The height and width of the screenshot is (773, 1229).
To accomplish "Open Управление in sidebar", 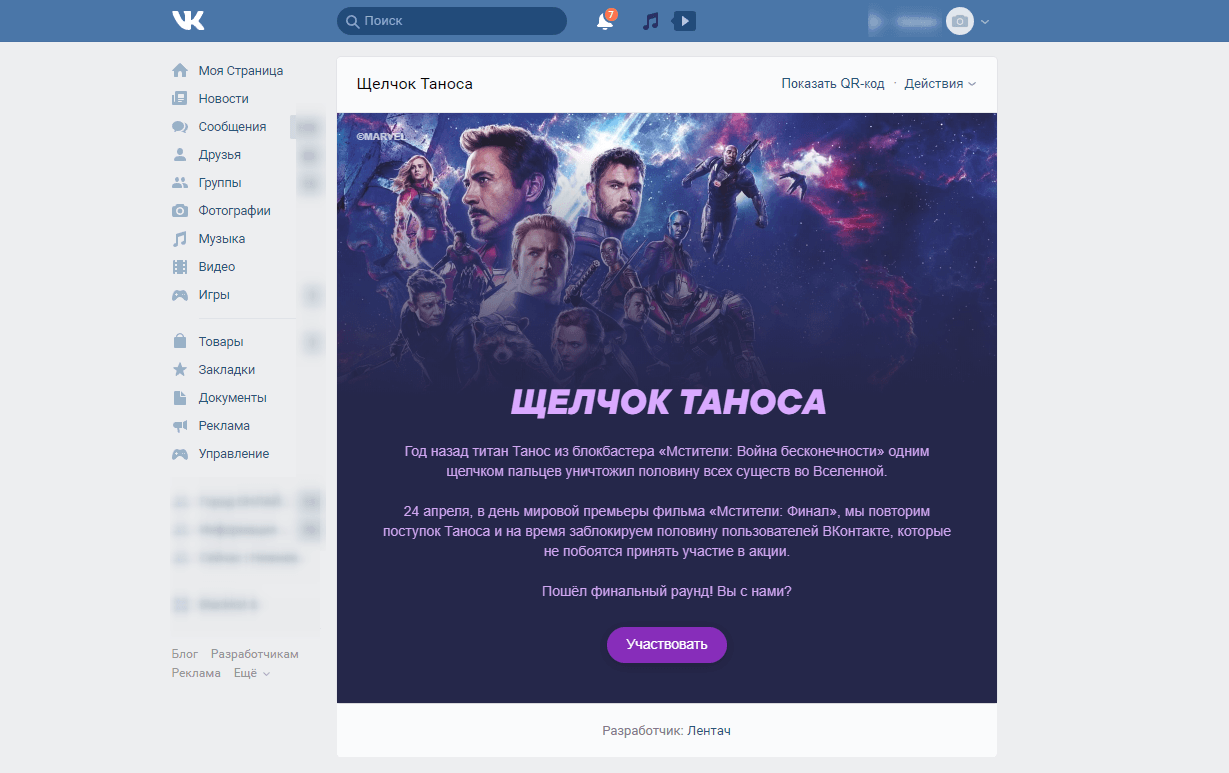I will tap(234, 454).
